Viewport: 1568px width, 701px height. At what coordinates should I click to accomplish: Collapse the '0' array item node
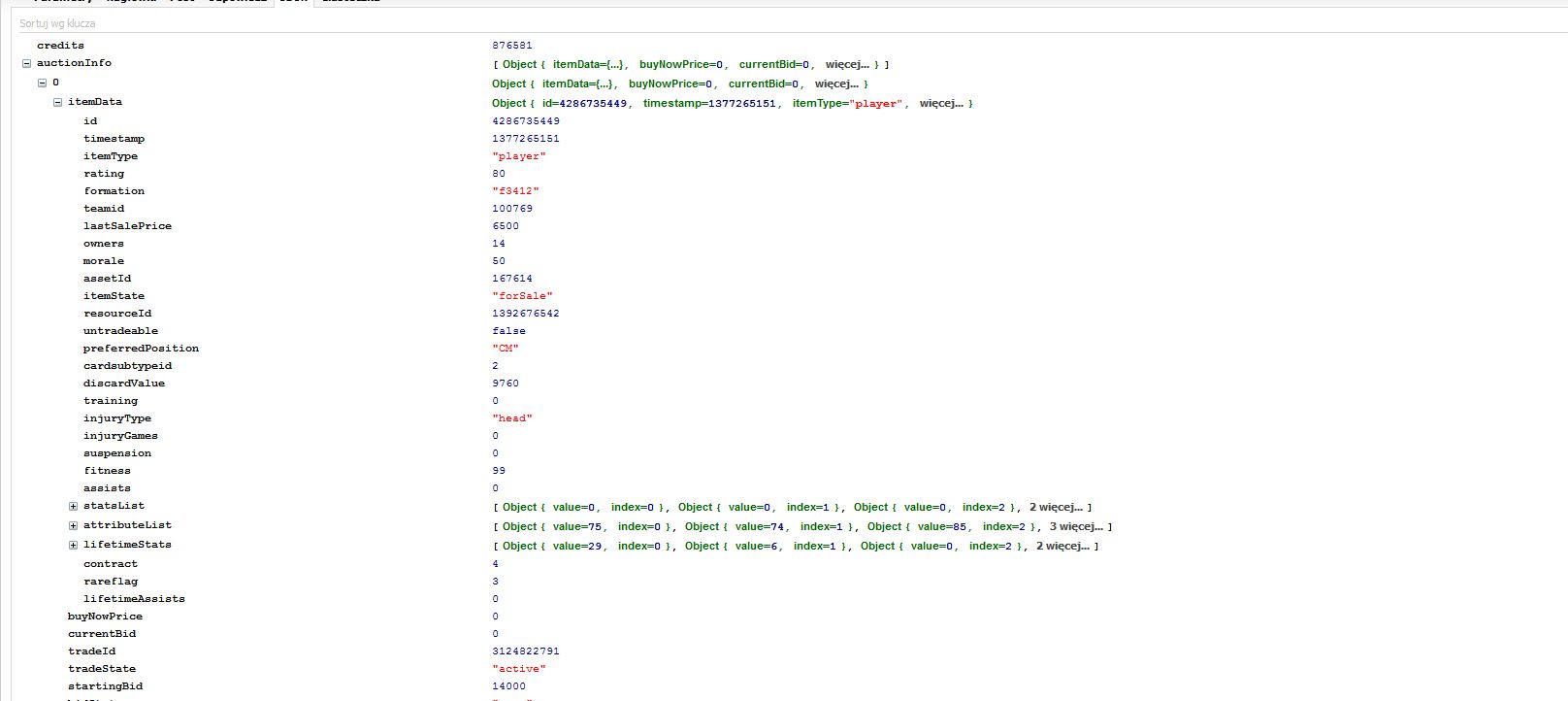pos(42,83)
